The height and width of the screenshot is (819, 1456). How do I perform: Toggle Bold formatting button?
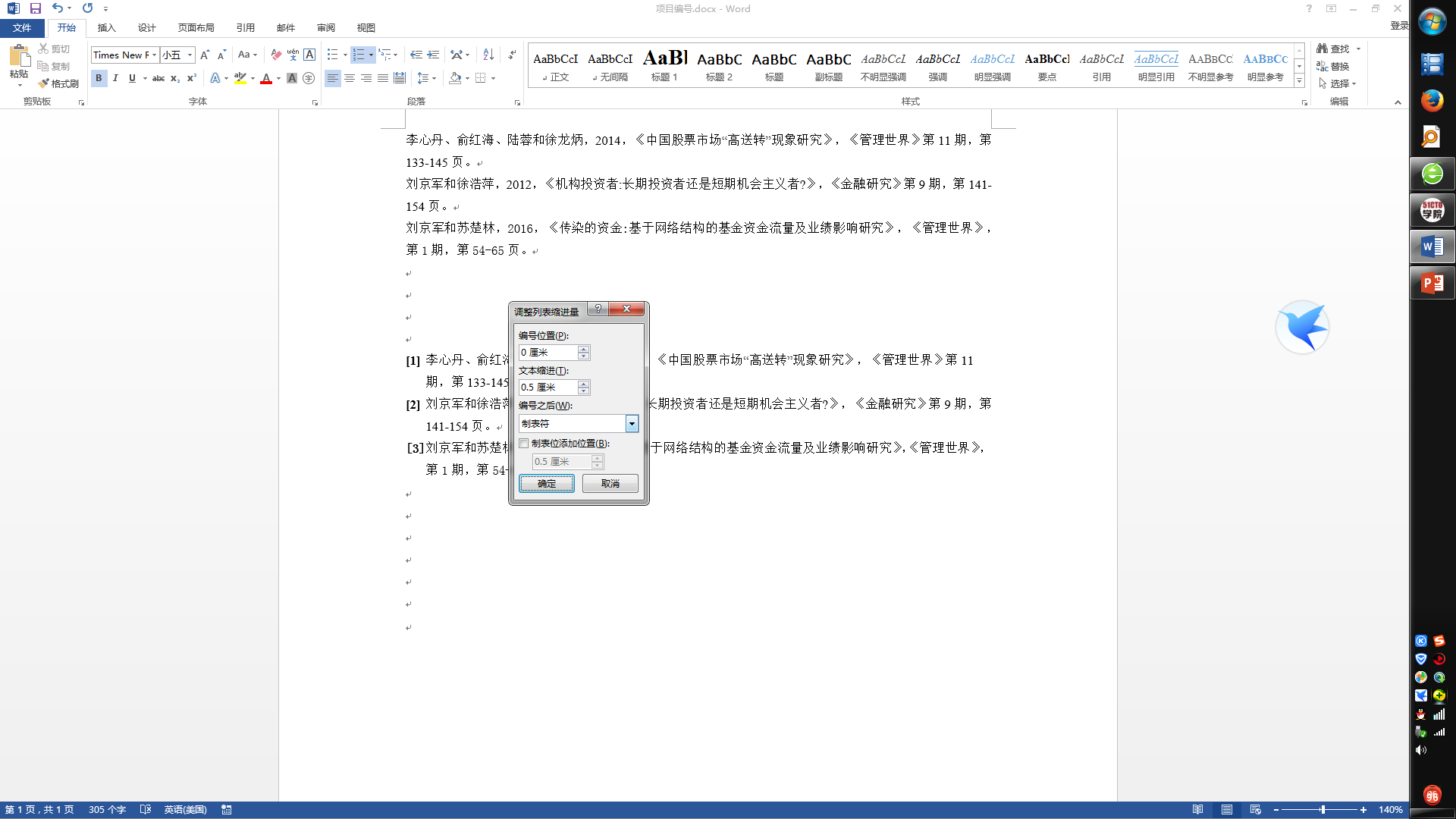coord(99,78)
